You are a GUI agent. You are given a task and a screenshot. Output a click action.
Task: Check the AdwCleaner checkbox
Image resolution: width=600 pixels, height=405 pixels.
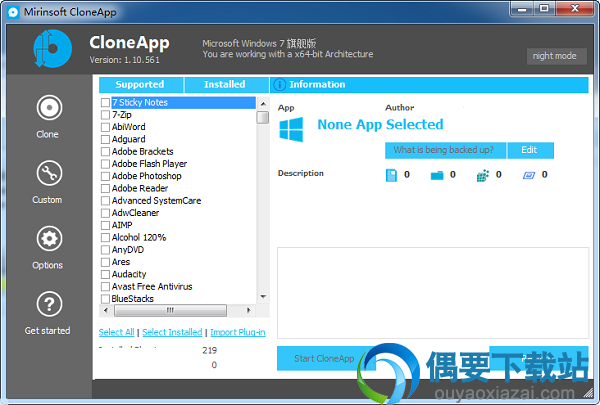tap(105, 213)
